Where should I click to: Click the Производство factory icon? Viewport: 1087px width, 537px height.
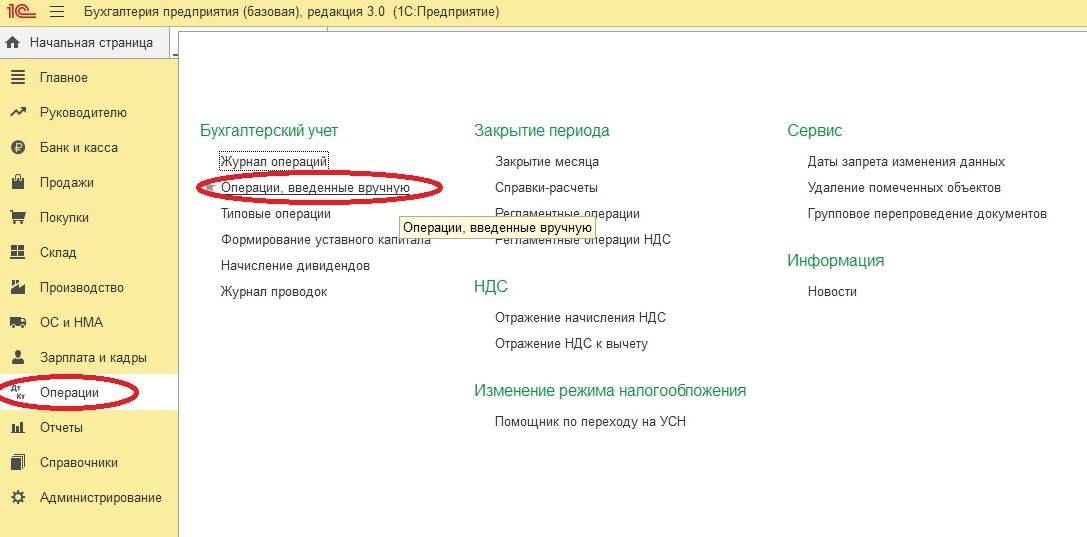[x=17, y=288]
